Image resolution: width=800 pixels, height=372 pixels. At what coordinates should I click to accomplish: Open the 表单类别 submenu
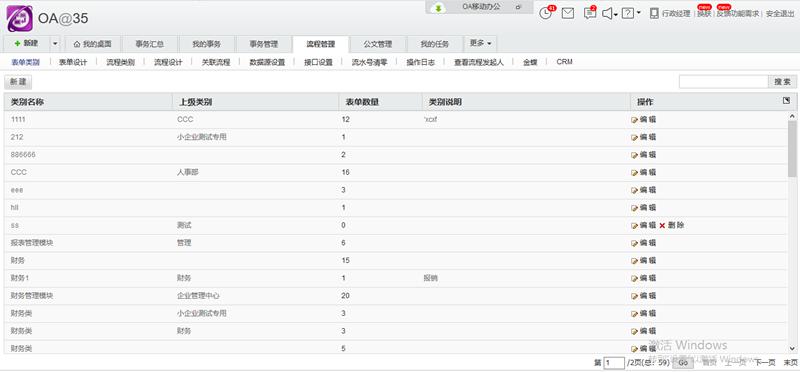[25, 62]
